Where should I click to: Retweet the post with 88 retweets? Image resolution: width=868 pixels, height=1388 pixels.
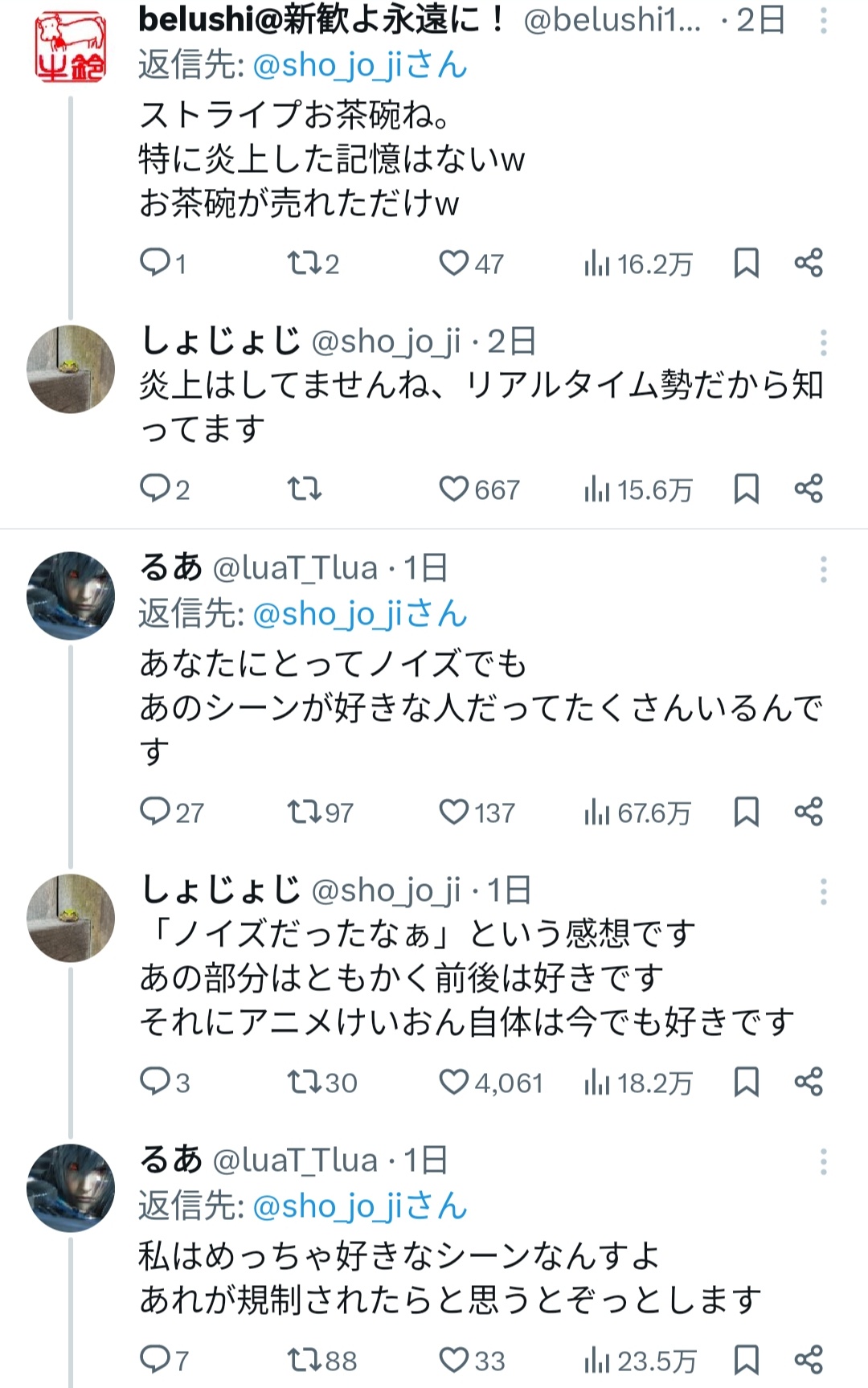coord(305,1360)
